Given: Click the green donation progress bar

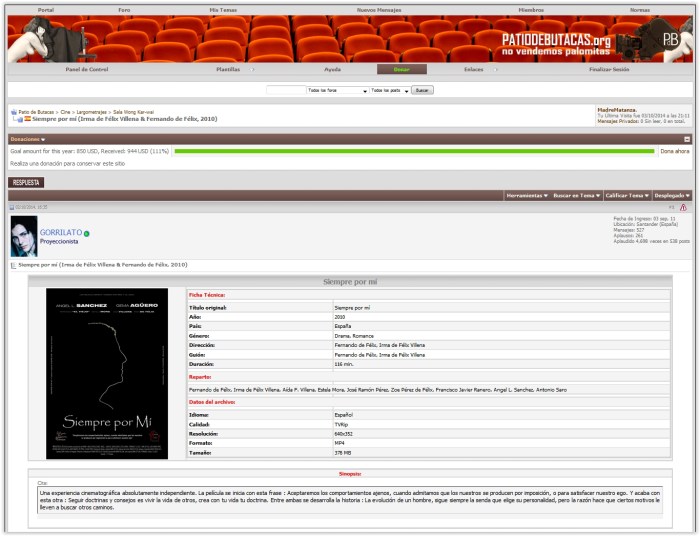Looking at the screenshot, I should tap(414, 151).
